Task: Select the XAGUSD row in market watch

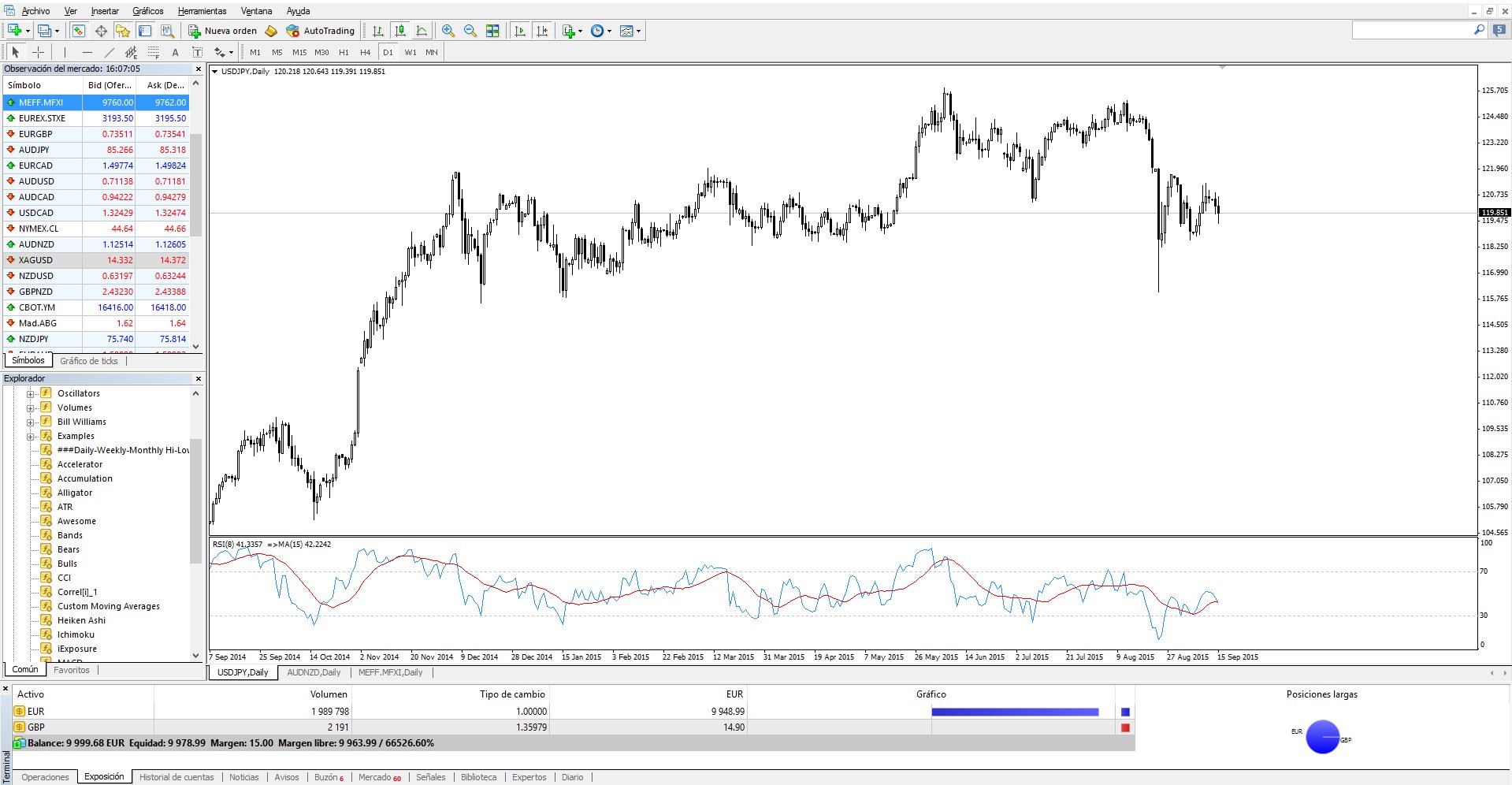Action: tap(96, 260)
